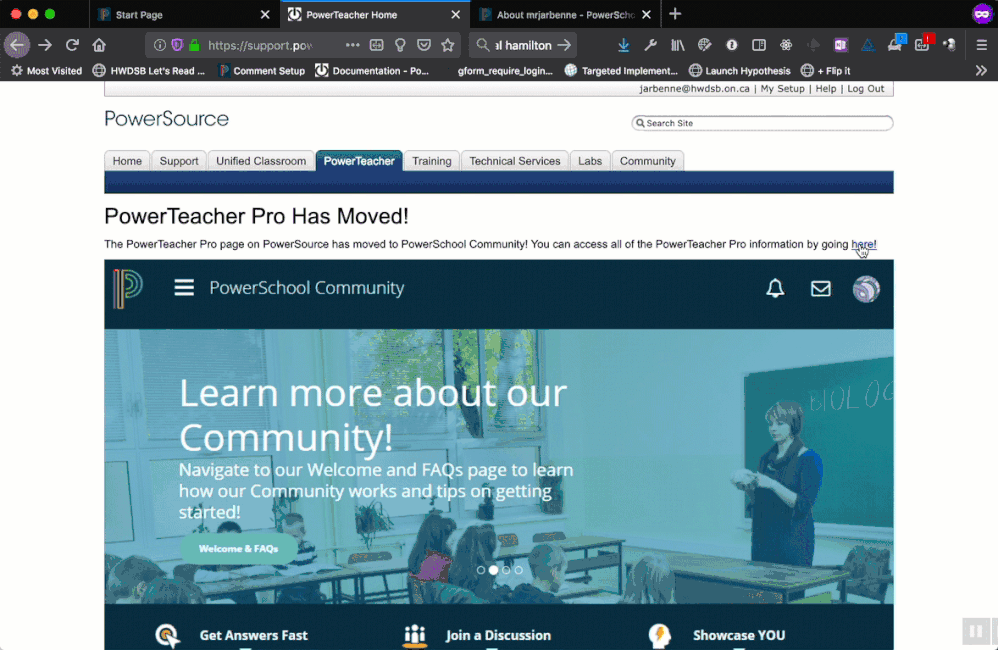
Task: Reload the current page
Action: tap(72, 45)
